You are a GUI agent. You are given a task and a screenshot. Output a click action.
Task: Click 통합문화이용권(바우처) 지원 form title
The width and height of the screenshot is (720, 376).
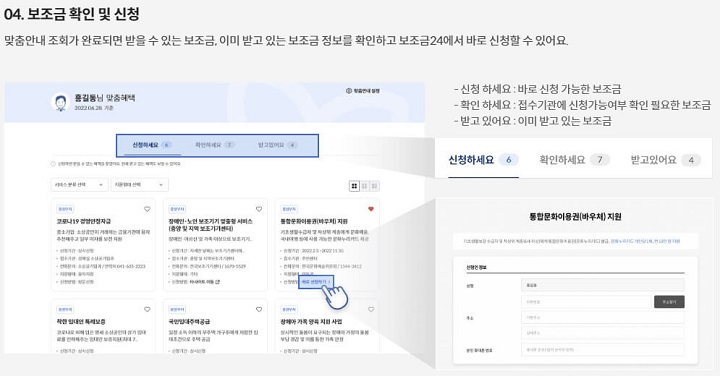(575, 217)
